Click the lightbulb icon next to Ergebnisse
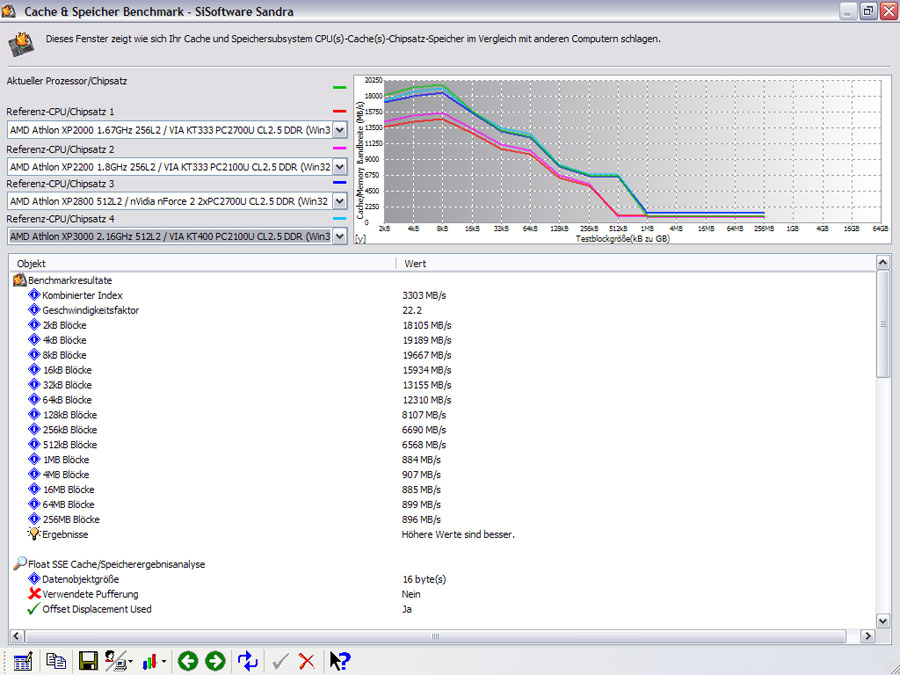The width and height of the screenshot is (900, 675). coord(34,534)
